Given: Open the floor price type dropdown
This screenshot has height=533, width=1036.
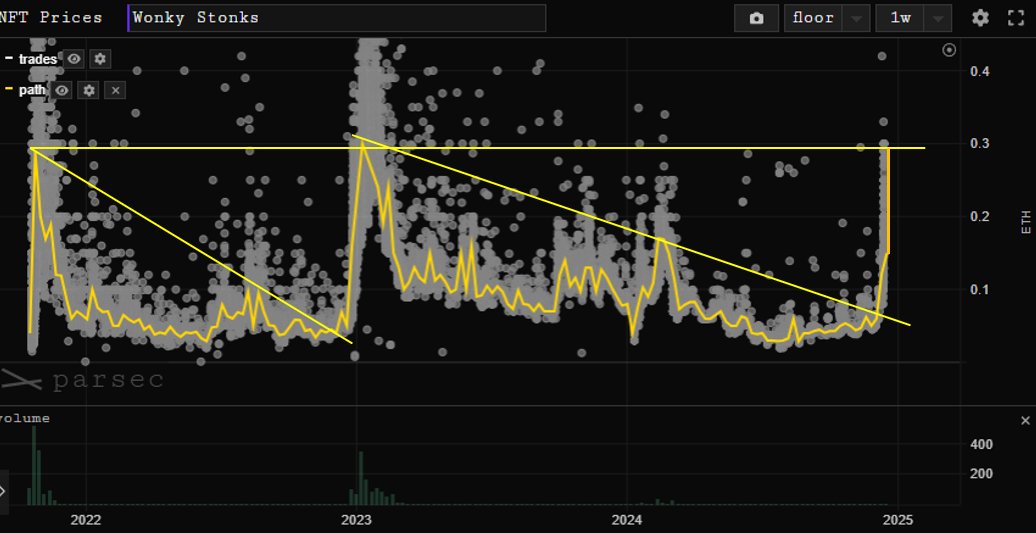Looking at the screenshot, I should coord(827,18).
